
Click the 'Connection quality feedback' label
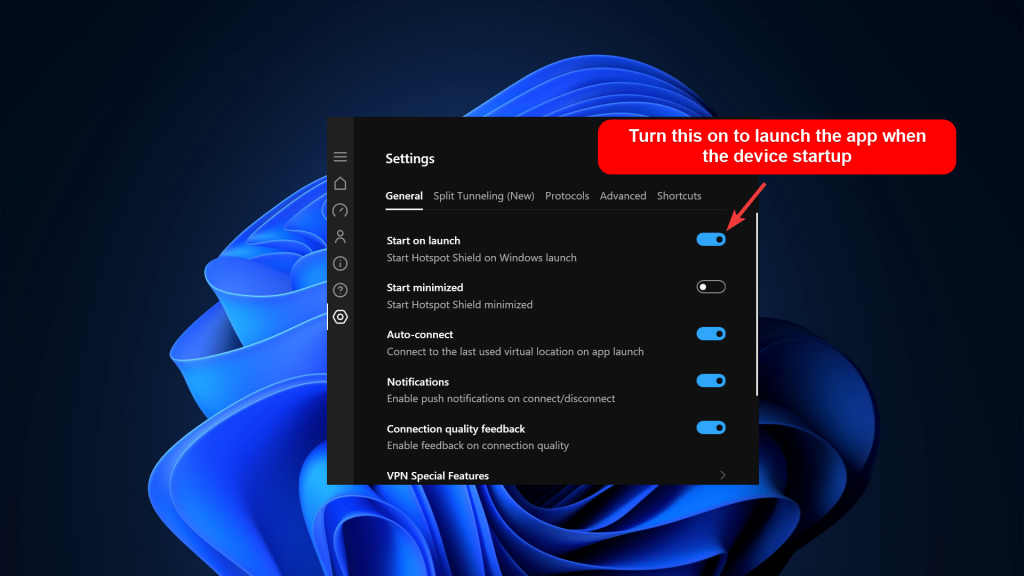pos(456,429)
